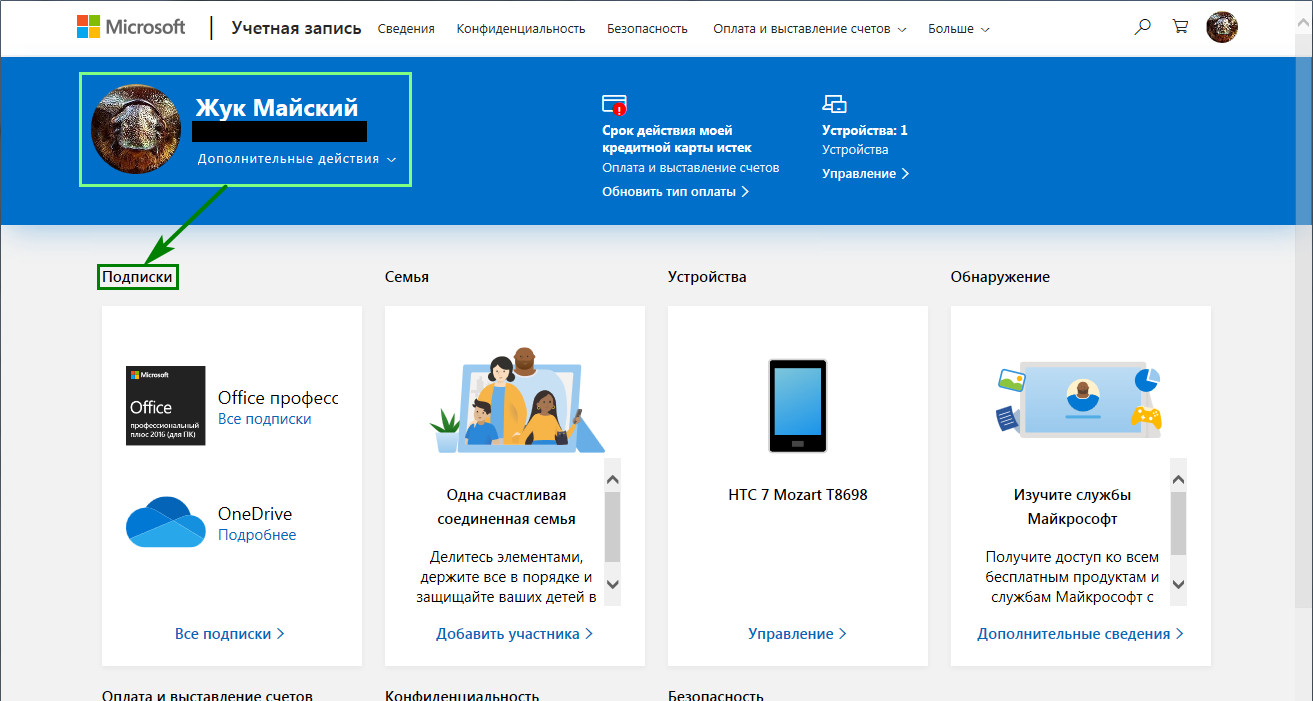
Task: Click the OneDrive product title
Action: 255,514
